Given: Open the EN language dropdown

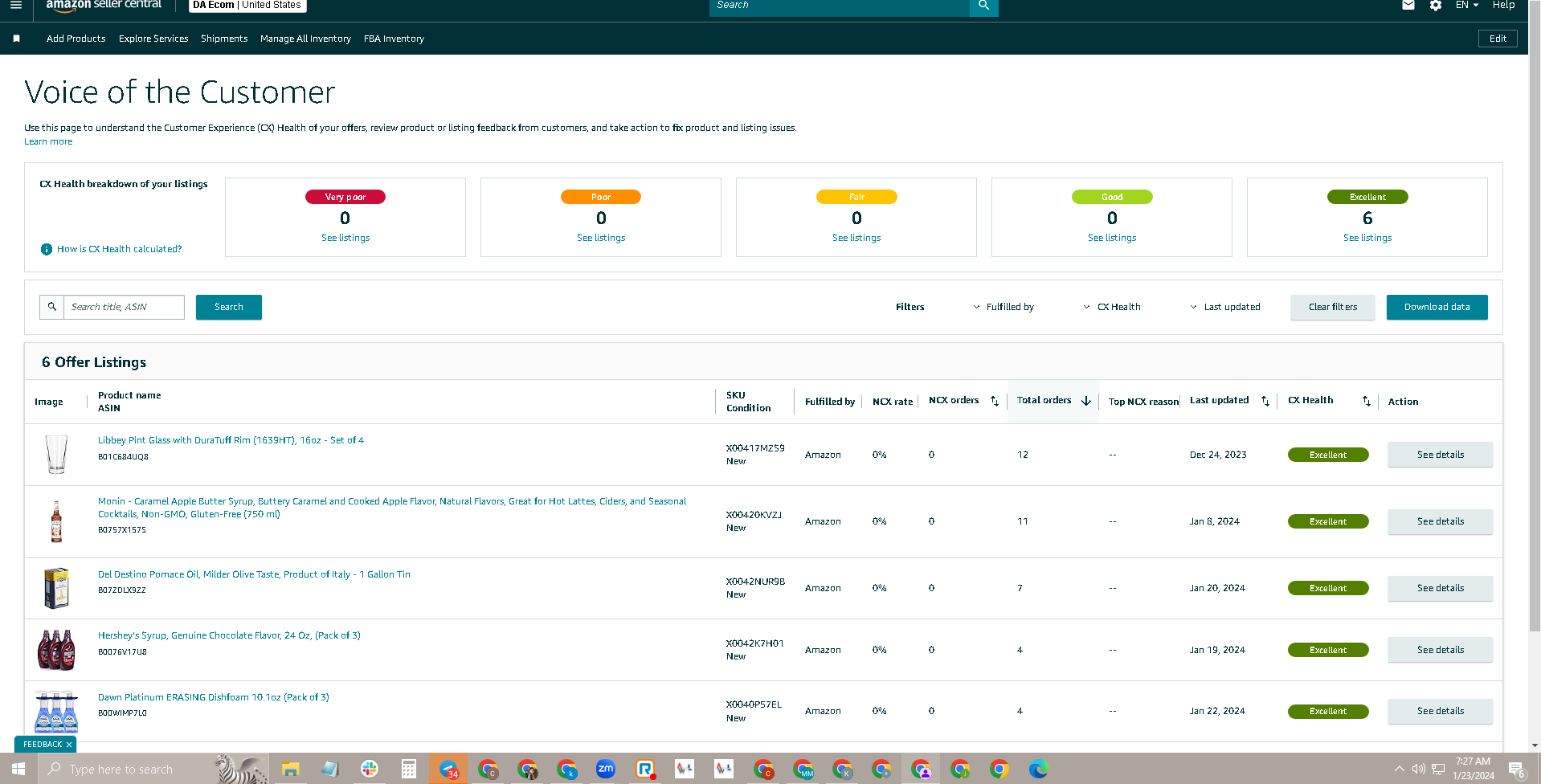Looking at the screenshot, I should (x=1467, y=5).
